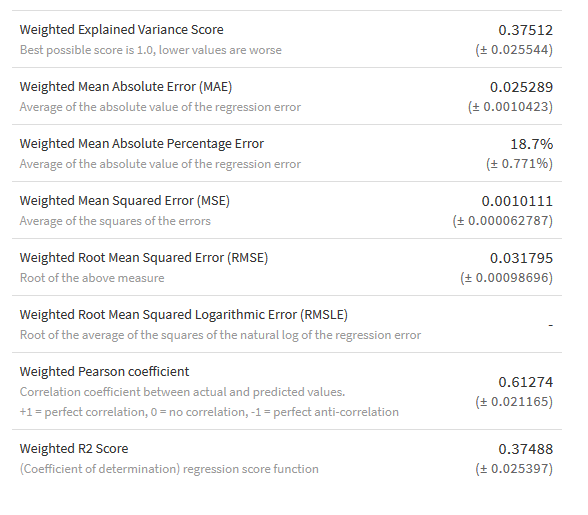Viewport: 588px width, 515px height.
Task: Click the dash value in the RMSLE row
Action: tap(550, 325)
